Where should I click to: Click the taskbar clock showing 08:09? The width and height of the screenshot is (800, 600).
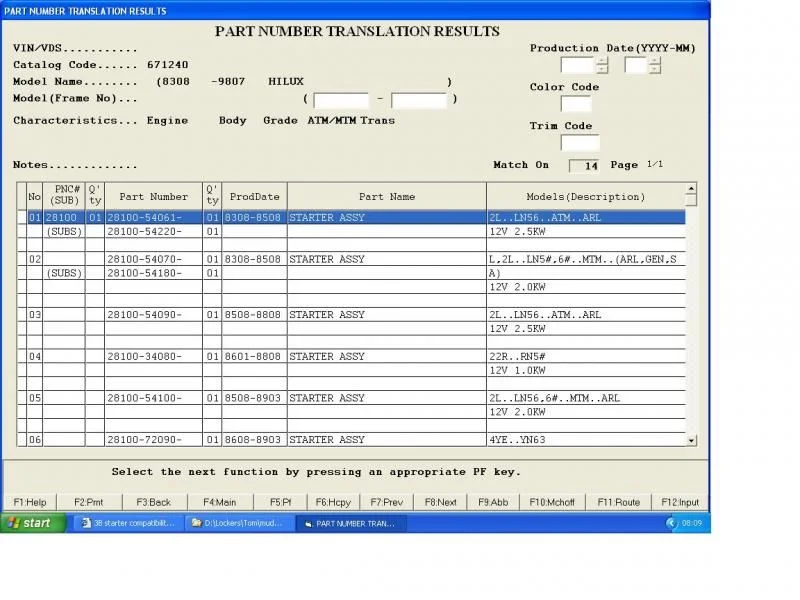coord(691,523)
